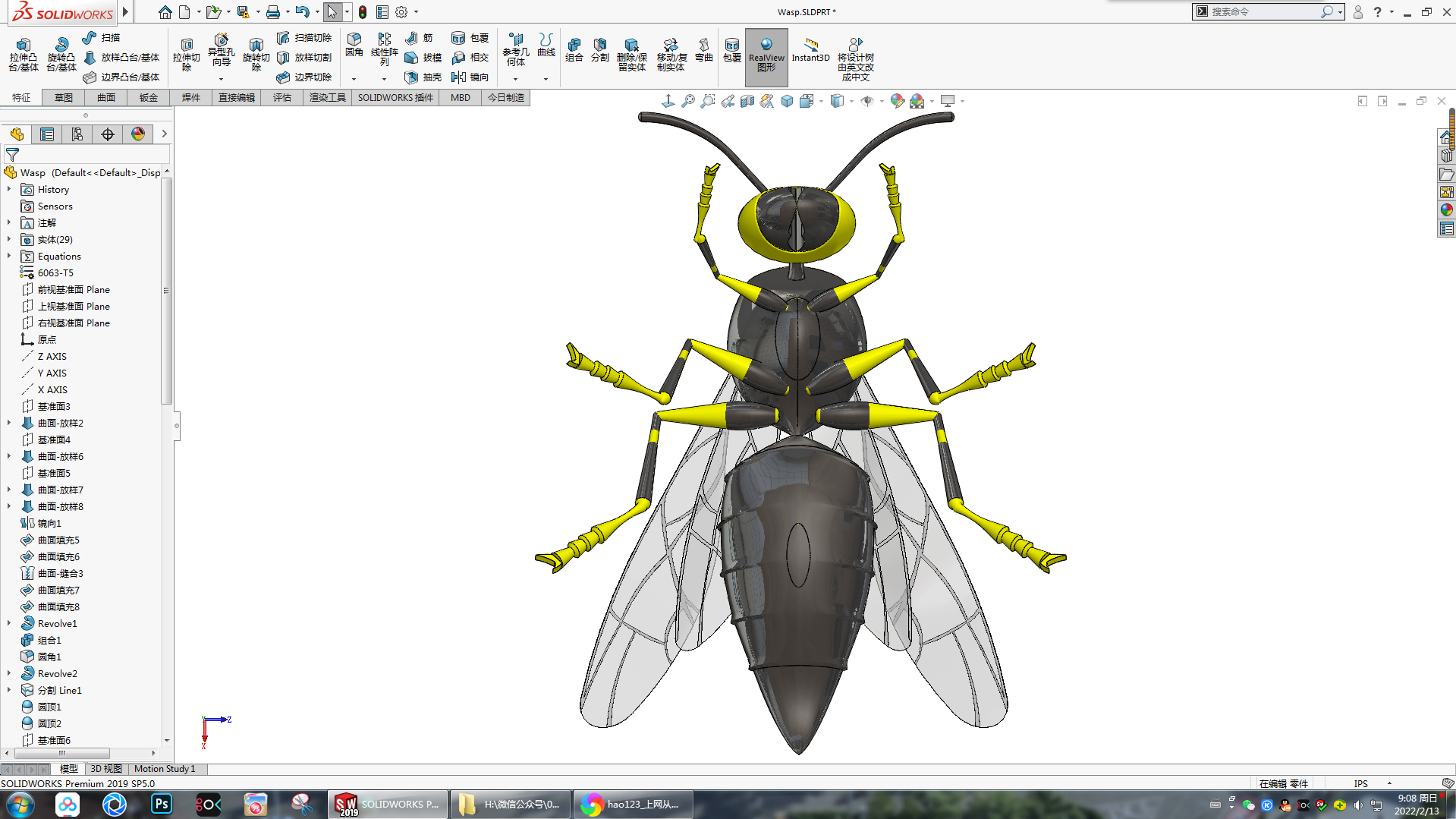Click Zoom to Fit in heads-up toolbar
This screenshot has height=819, width=1456.
pos(688,101)
